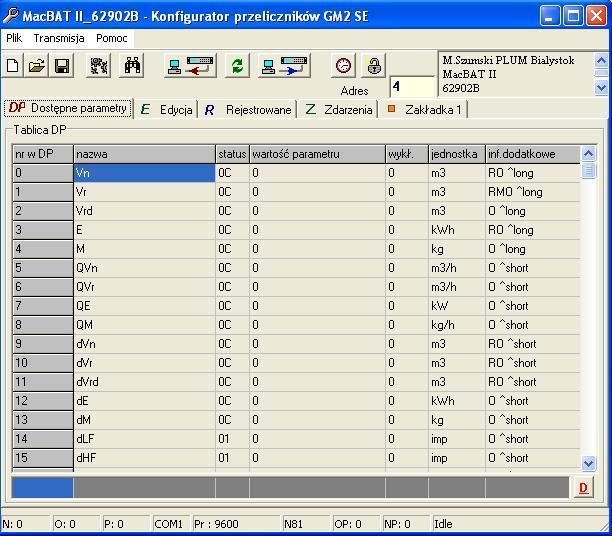Select the 'QE' name cell
This screenshot has height=536, width=612.
[144, 306]
